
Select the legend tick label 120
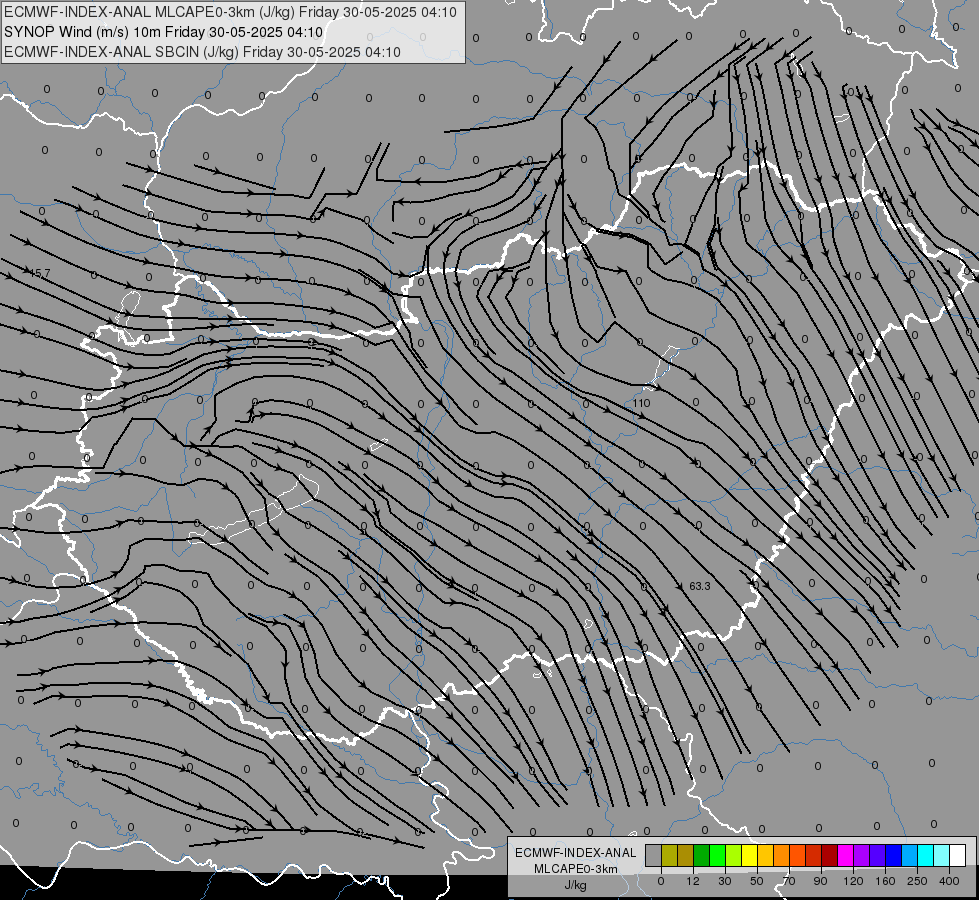tap(853, 881)
